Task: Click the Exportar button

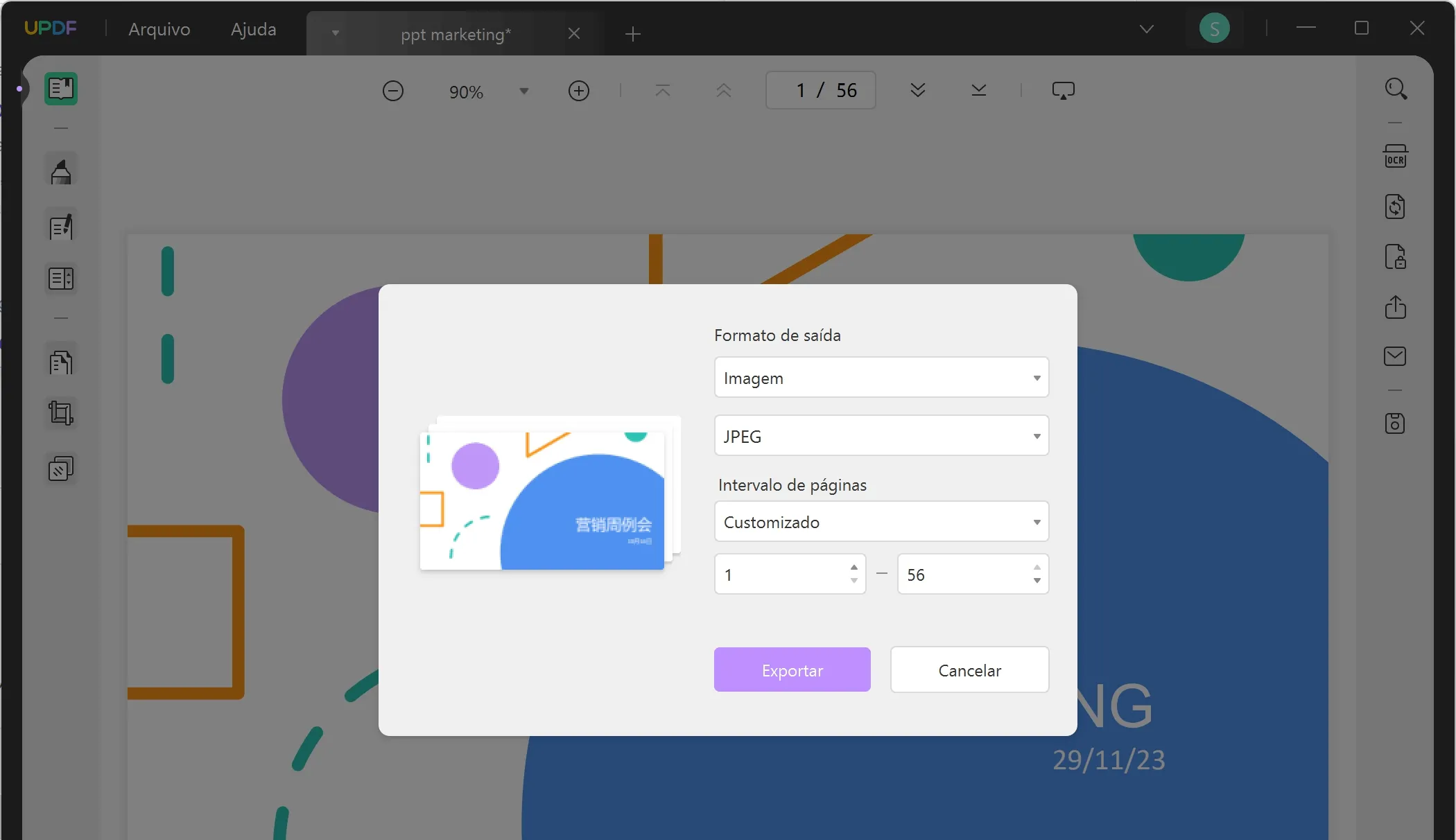Action: pos(792,670)
